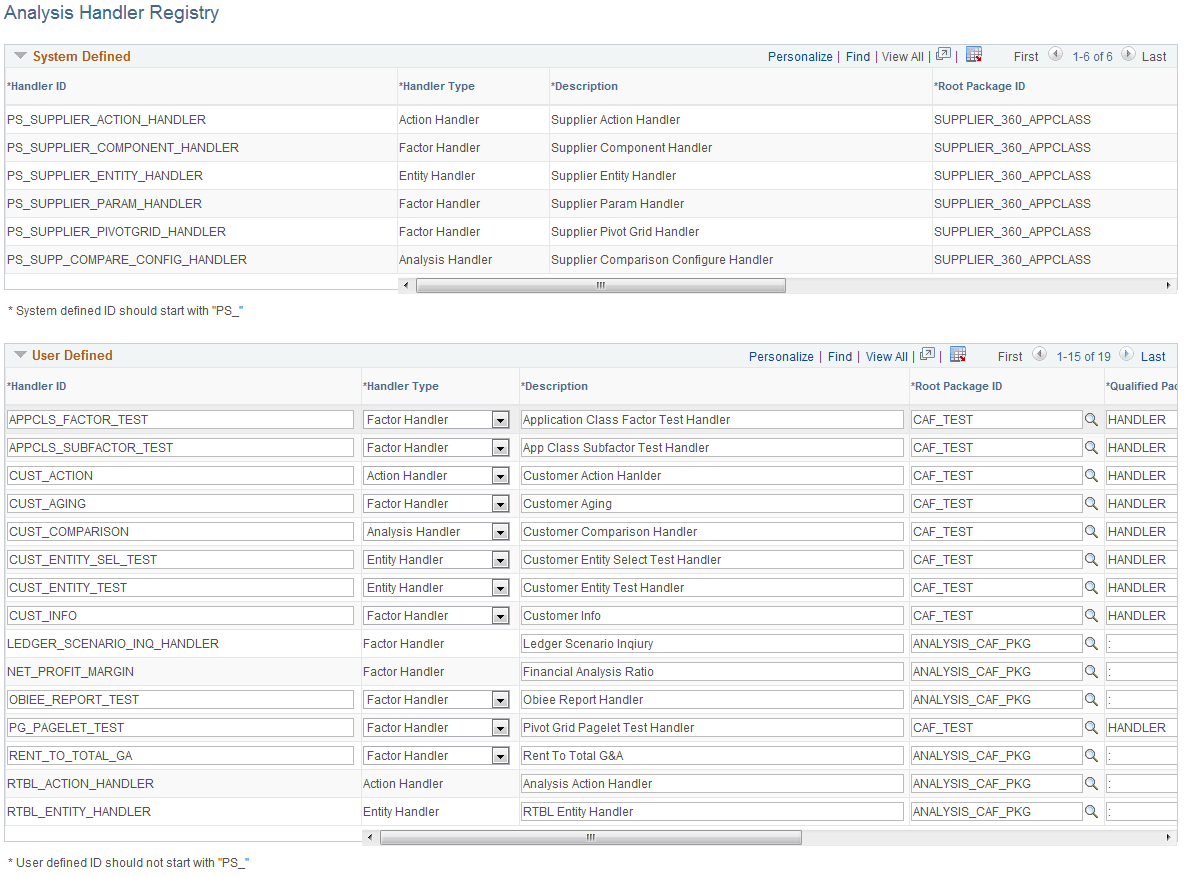Click next-page arrow in System Defined grid

(1127, 55)
